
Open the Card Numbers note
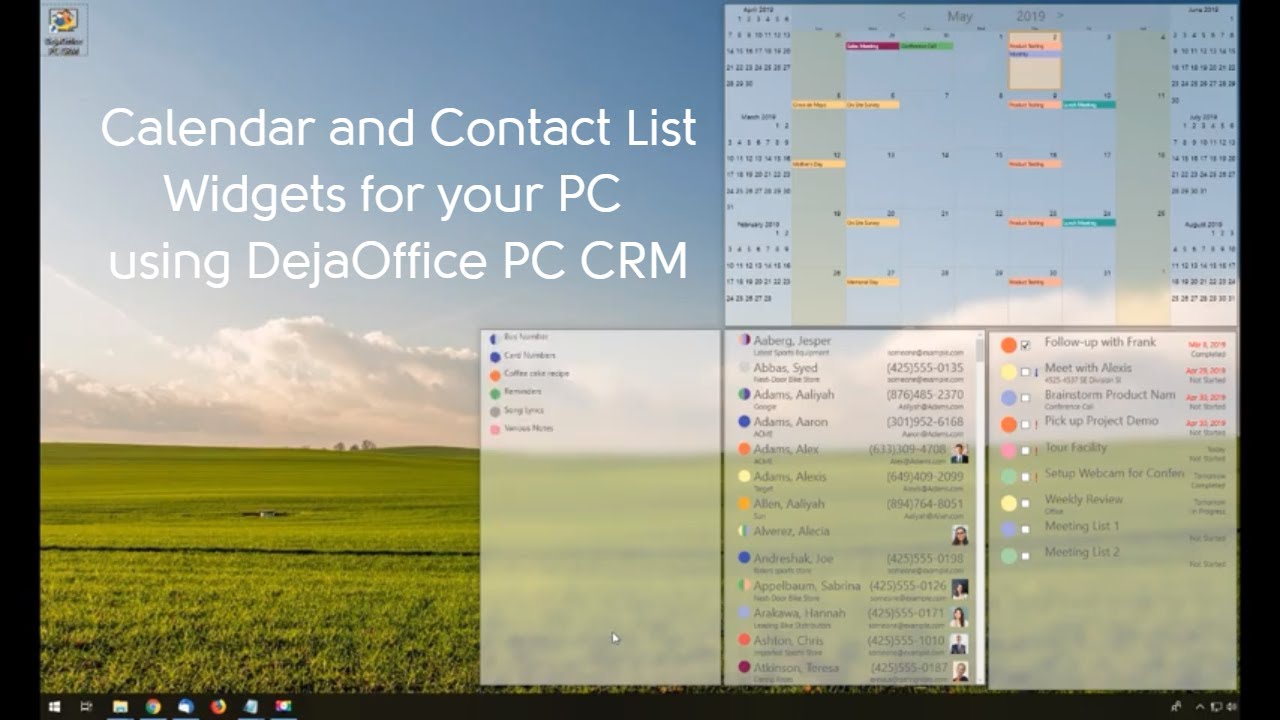coord(530,355)
